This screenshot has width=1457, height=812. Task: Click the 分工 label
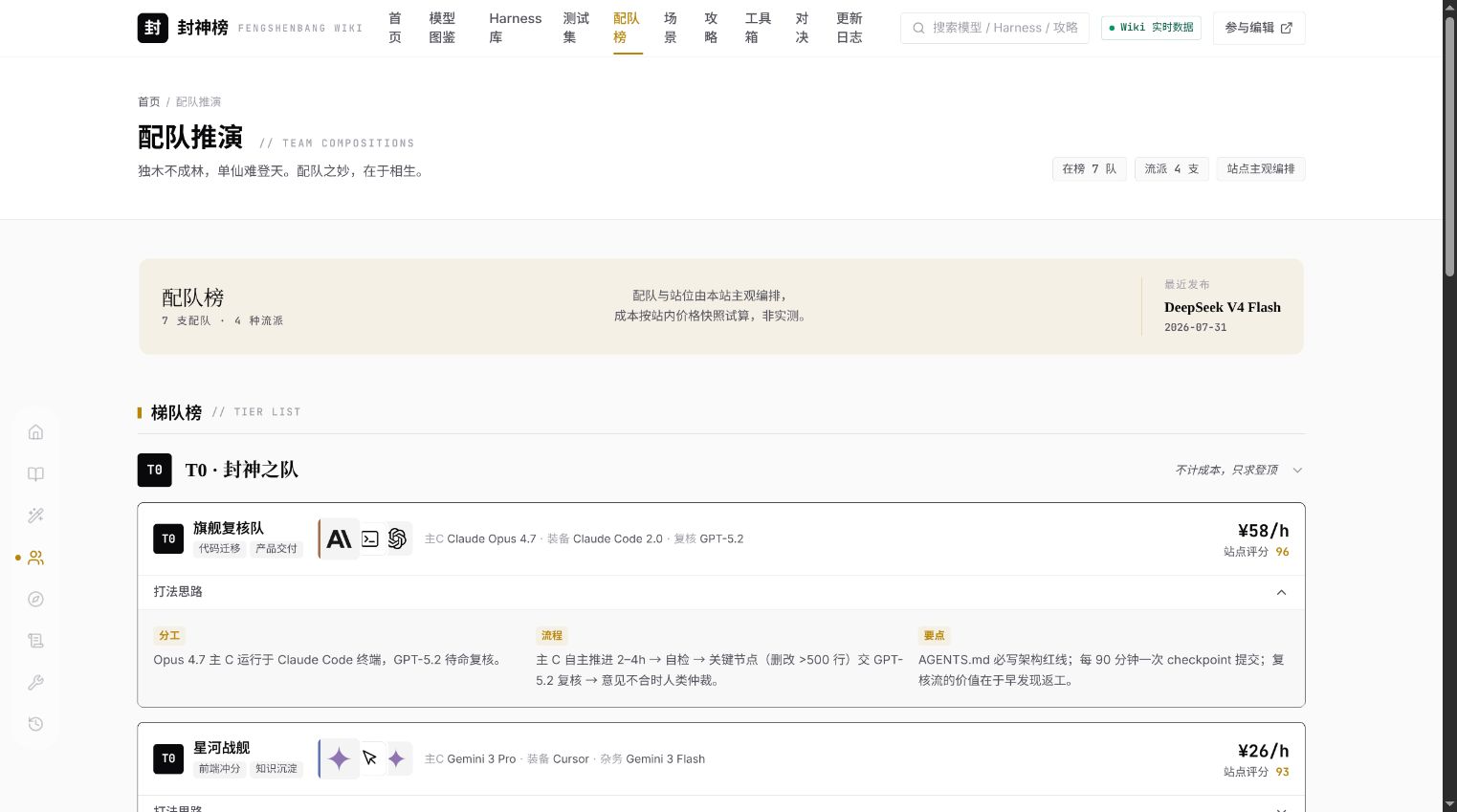pos(169,636)
